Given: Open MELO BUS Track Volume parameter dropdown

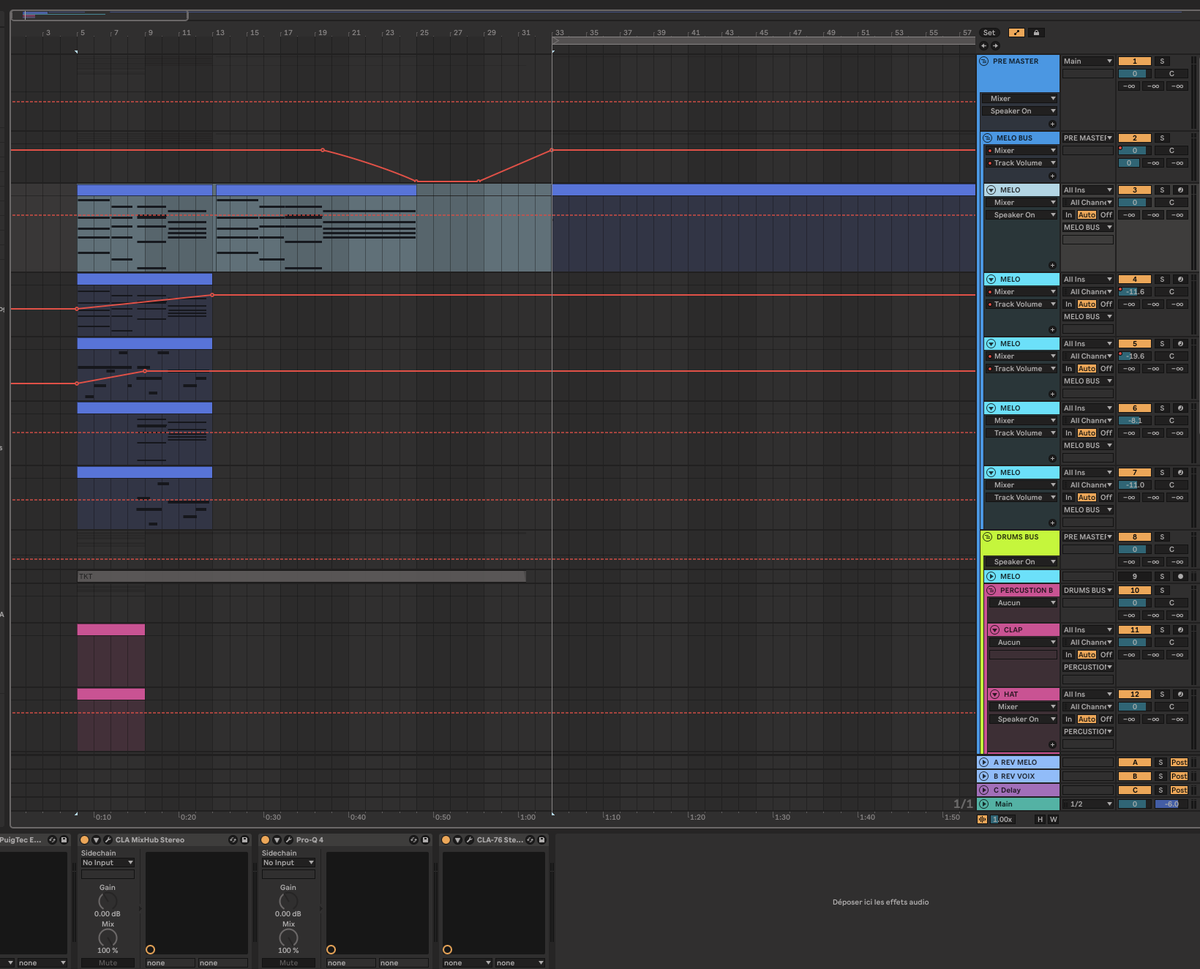Looking at the screenshot, I should [1021, 163].
